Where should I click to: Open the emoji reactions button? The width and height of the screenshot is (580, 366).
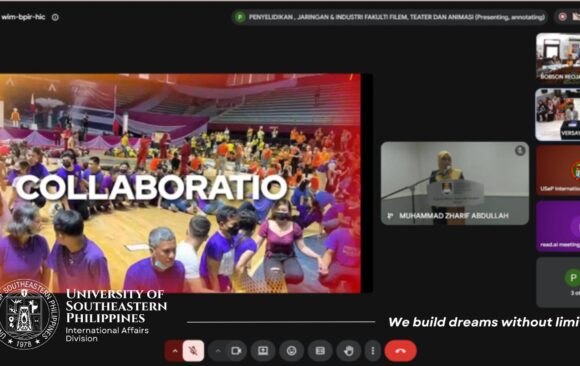[291, 350]
